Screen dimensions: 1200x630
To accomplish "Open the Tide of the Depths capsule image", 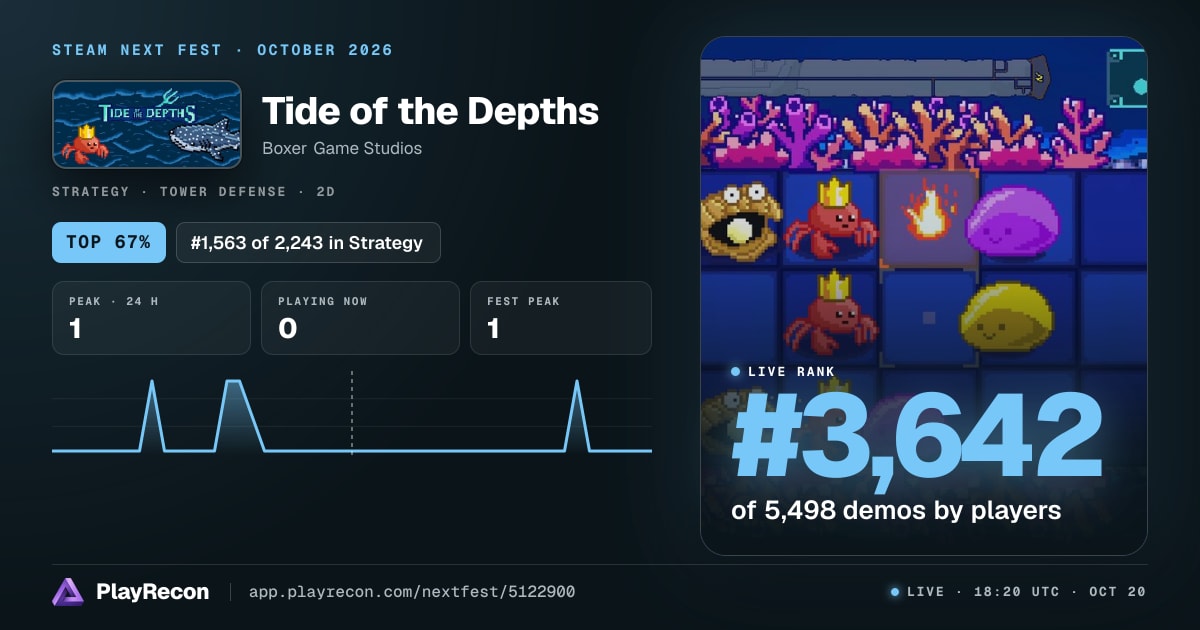I will 147,124.
